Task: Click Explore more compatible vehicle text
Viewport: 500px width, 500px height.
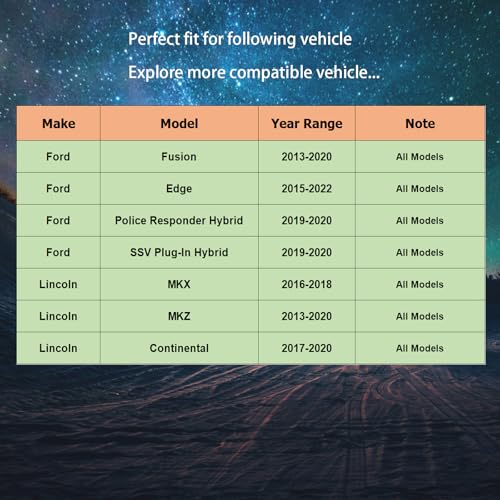Action: tap(254, 73)
